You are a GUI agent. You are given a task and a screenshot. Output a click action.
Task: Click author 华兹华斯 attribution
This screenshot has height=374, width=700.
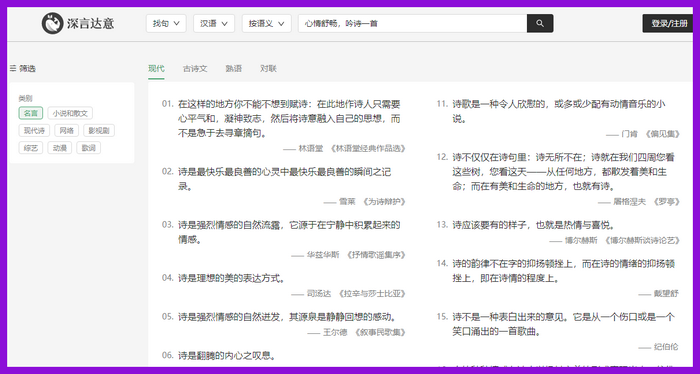click(323, 254)
